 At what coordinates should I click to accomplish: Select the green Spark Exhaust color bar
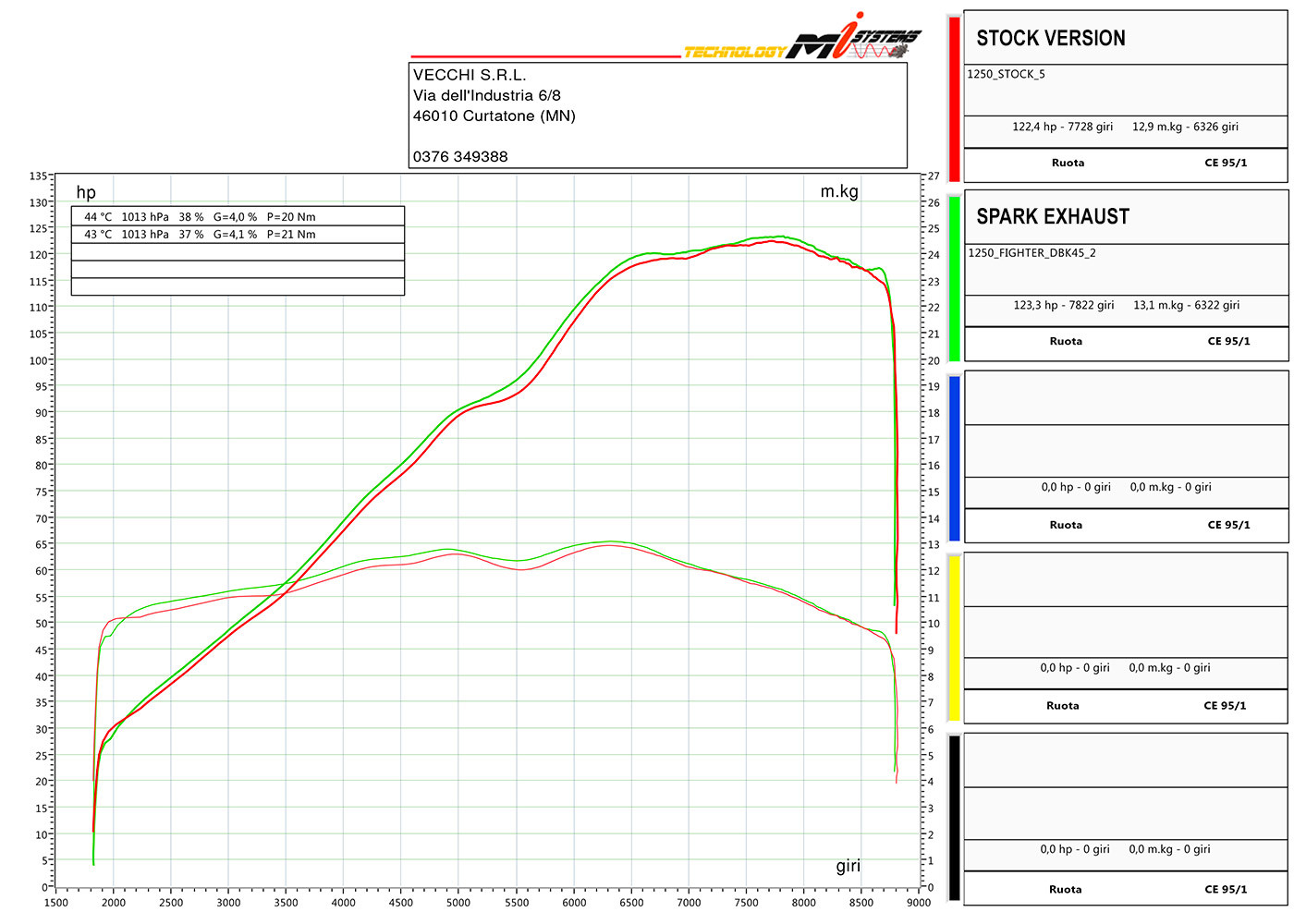click(954, 277)
